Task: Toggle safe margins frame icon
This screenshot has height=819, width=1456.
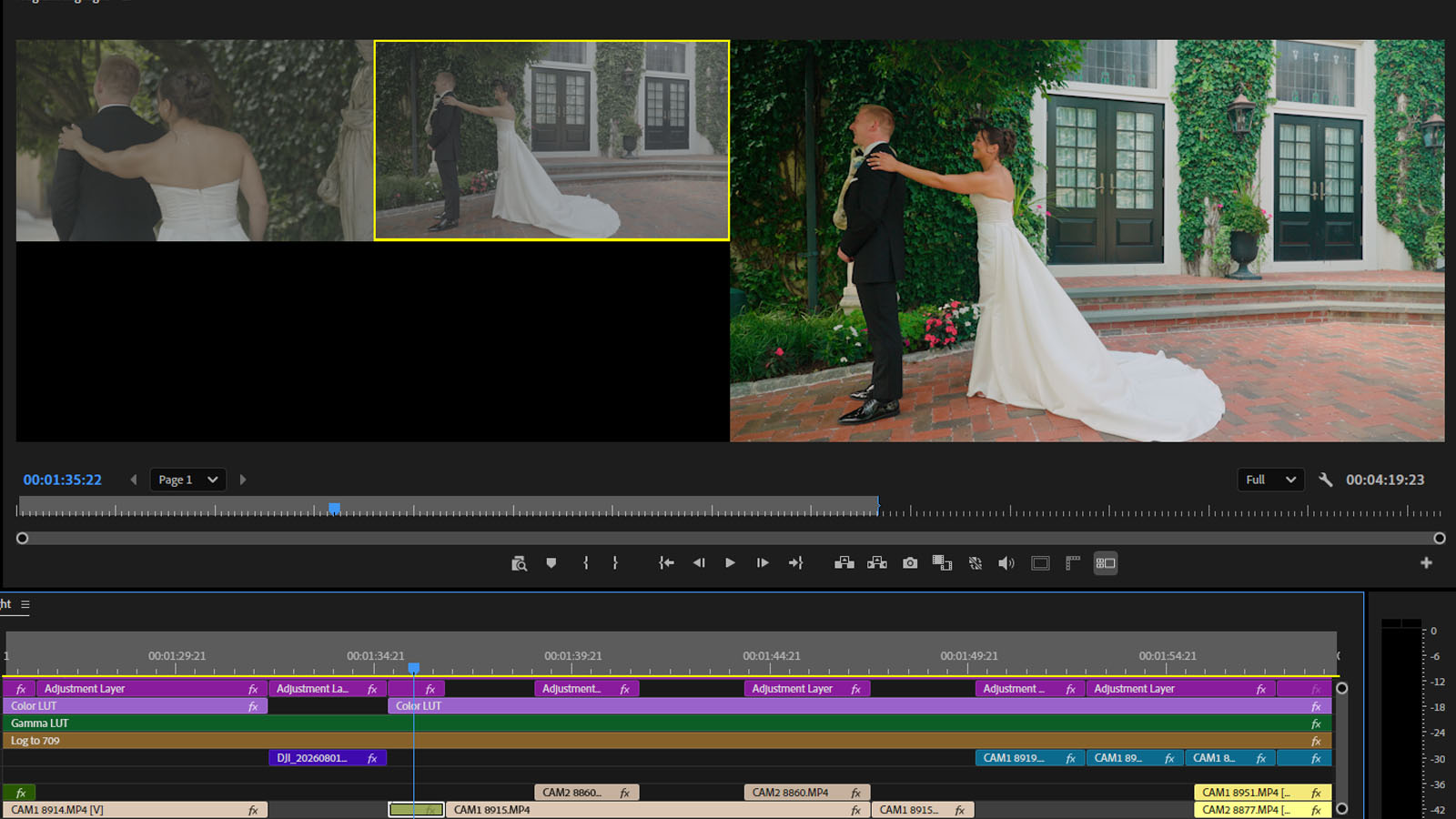Action: 1040,563
